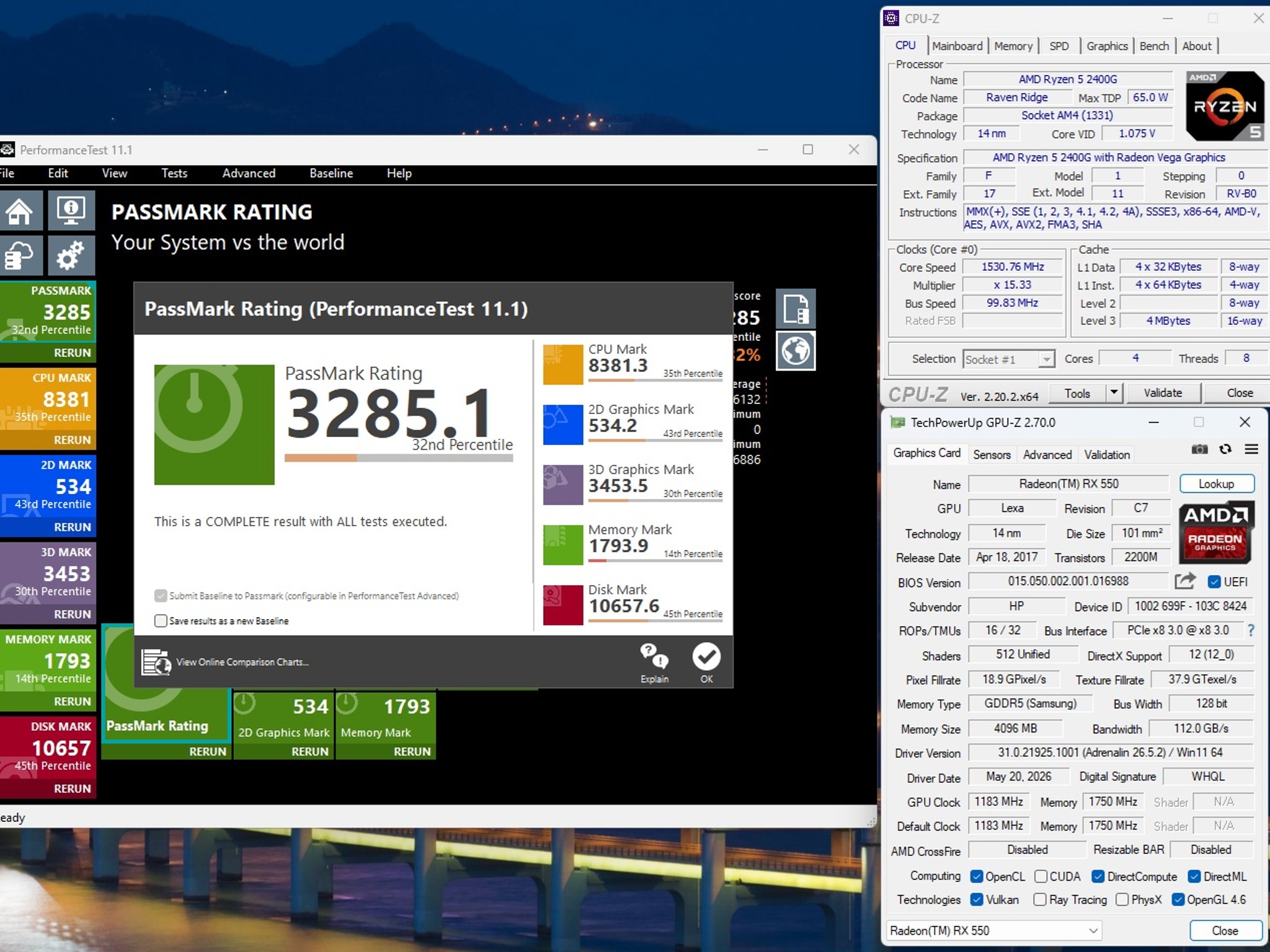Click the PassMark Rating percentile progress bar
1270x952 pixels.
click(x=399, y=458)
